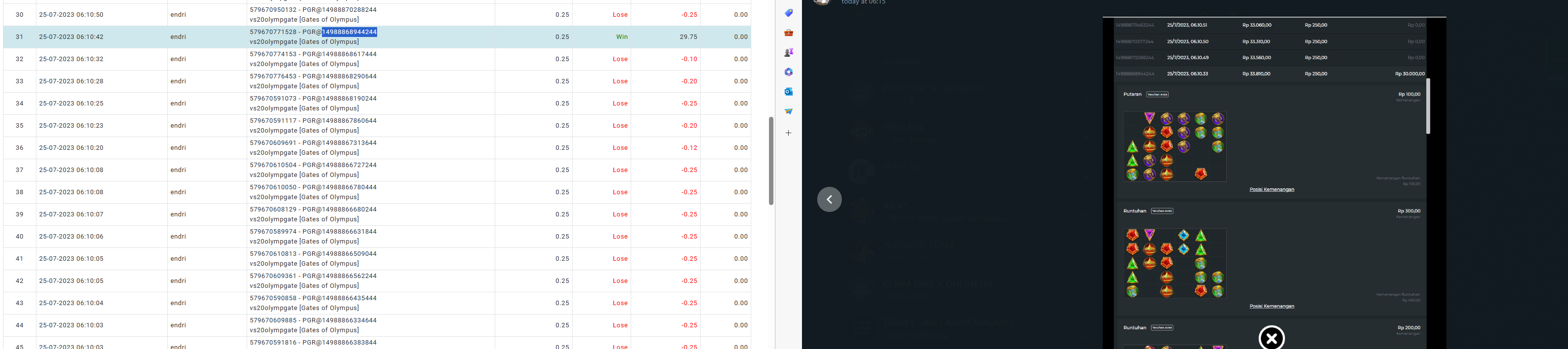Click Taruhan Ante badge in Rp 300,00 Runtuhan

1162,211
